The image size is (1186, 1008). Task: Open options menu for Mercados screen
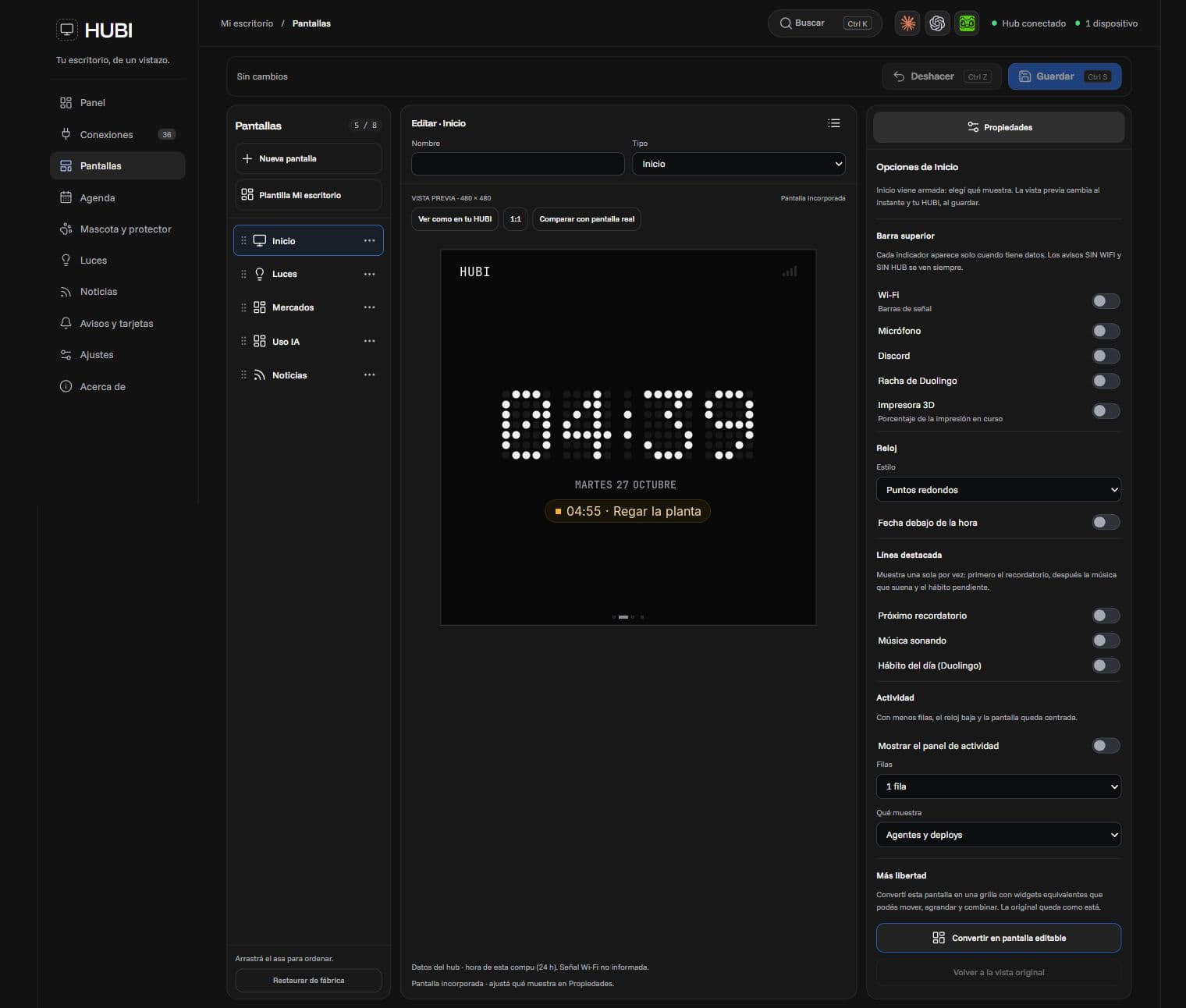click(x=369, y=307)
